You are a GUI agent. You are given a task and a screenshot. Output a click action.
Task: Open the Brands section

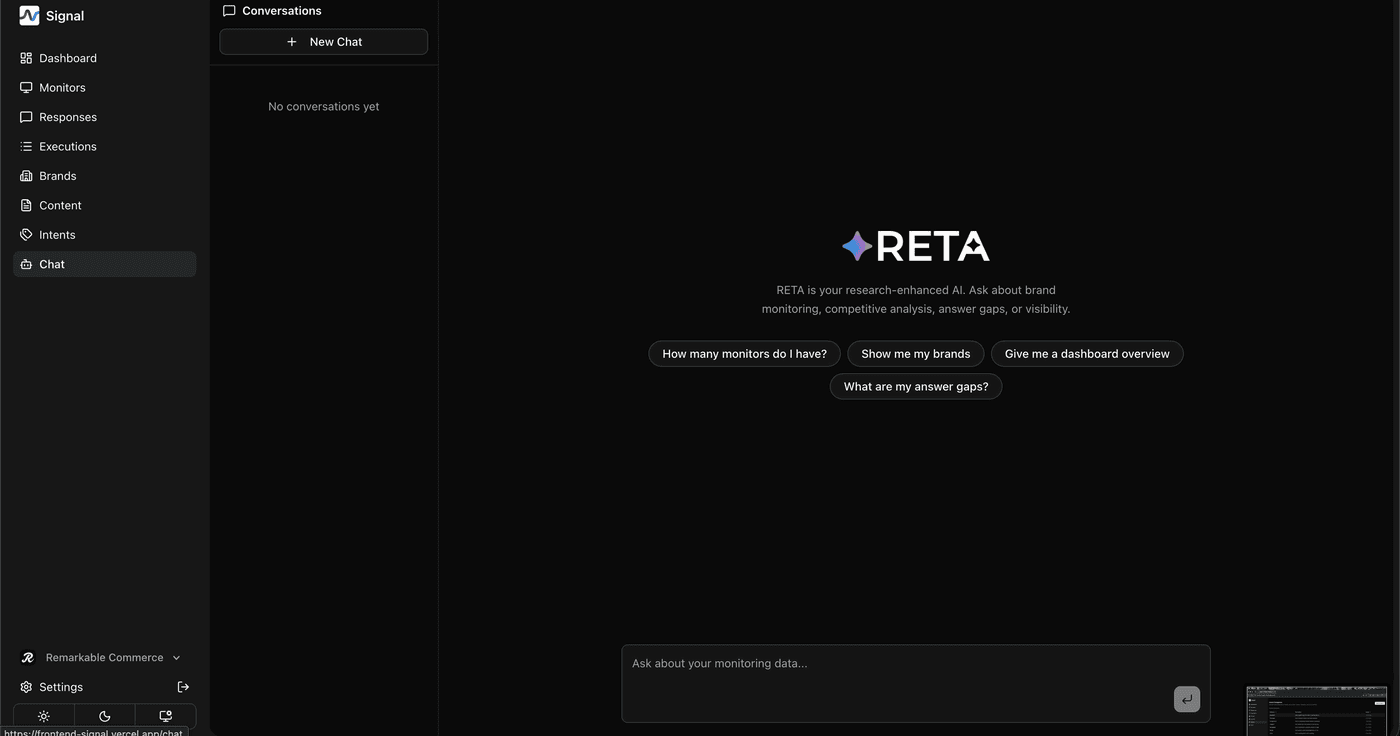[104, 176]
